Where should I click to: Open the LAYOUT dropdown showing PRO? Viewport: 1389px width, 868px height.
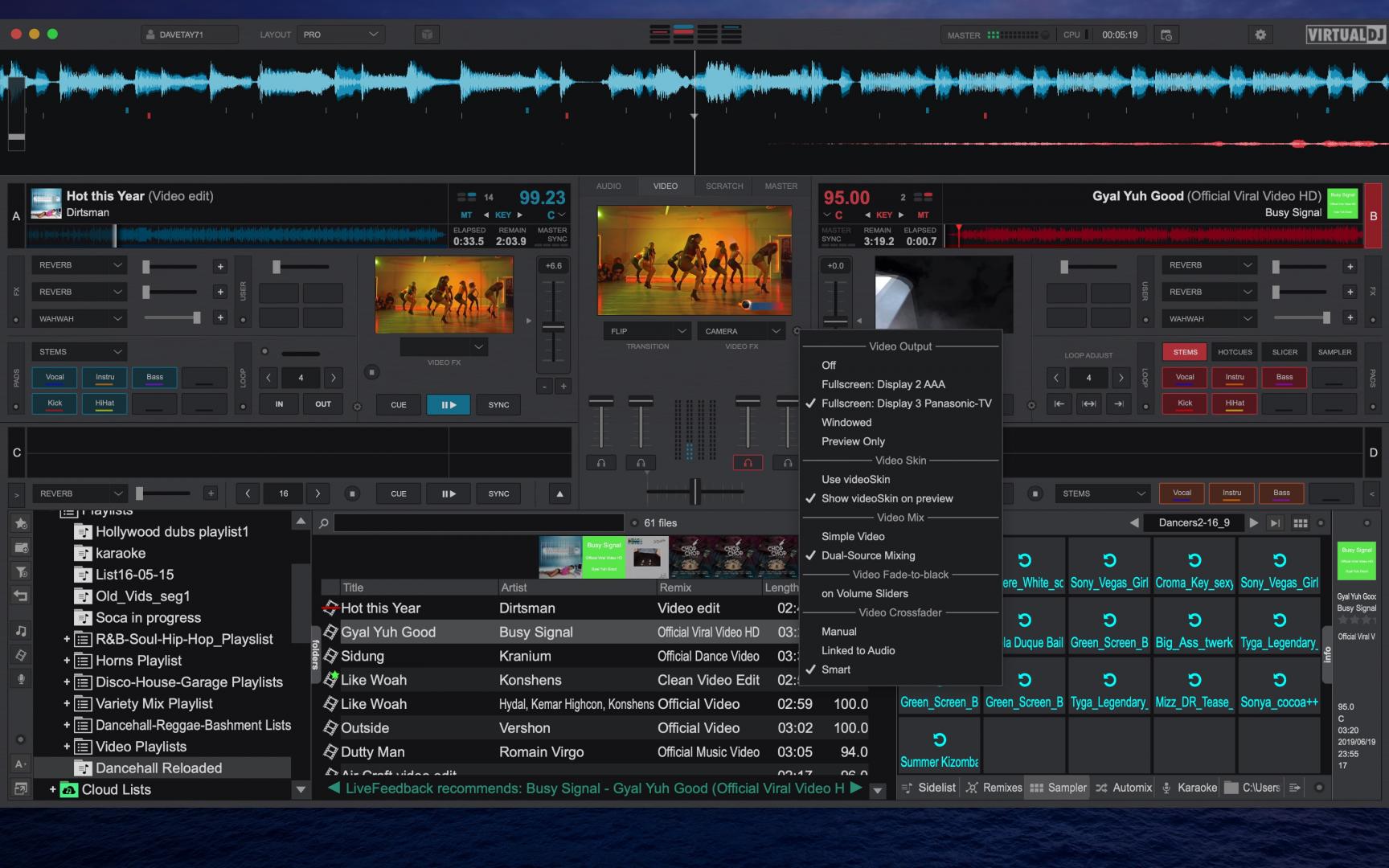[x=341, y=34]
